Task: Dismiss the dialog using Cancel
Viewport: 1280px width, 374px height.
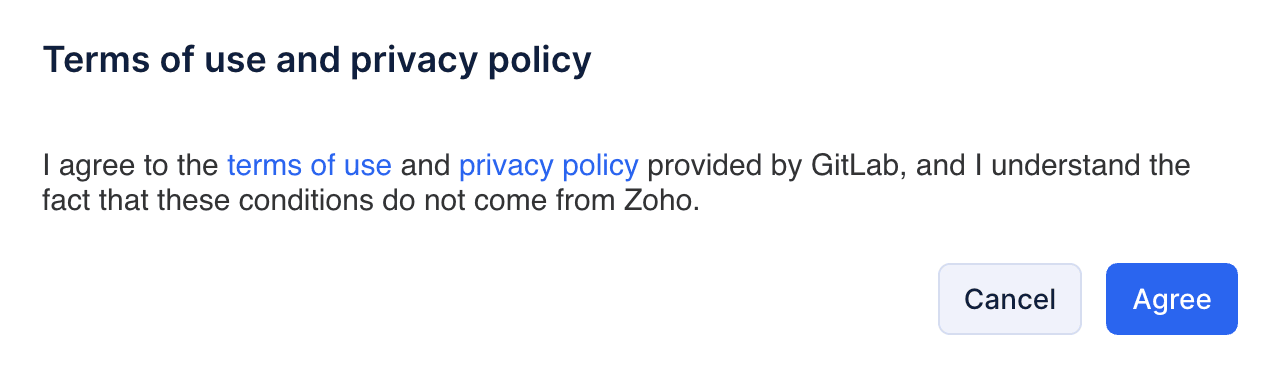Action: tap(1009, 299)
